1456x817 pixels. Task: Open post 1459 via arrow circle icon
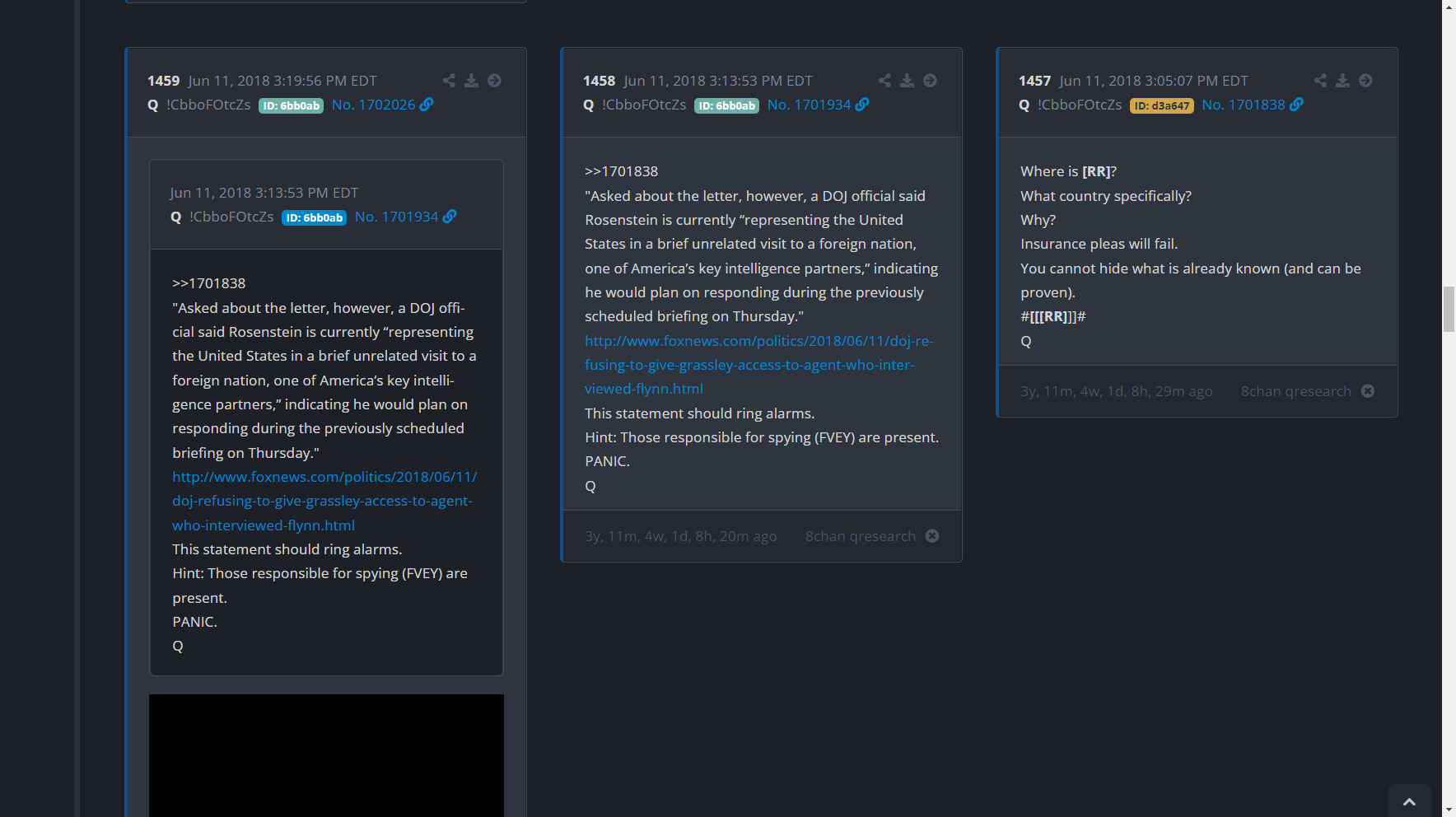[x=494, y=81]
